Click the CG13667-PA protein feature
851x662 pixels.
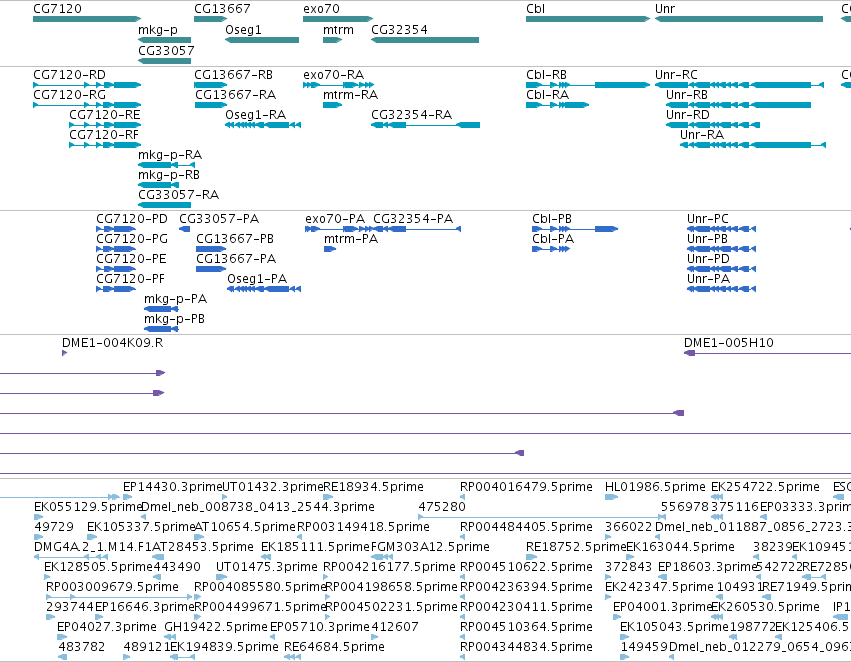click(211, 269)
